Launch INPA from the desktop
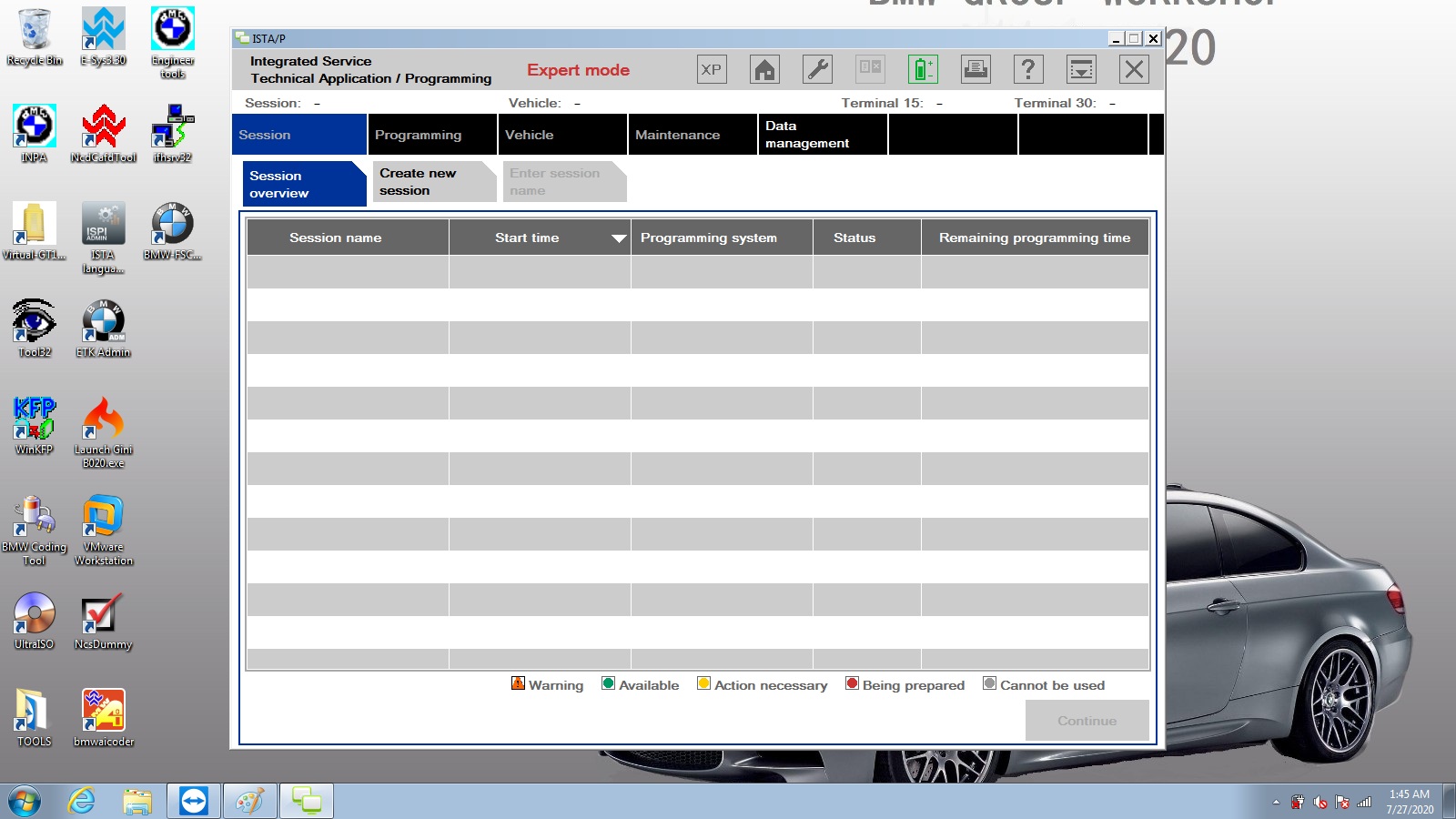This screenshot has height=819, width=1456. (x=34, y=127)
